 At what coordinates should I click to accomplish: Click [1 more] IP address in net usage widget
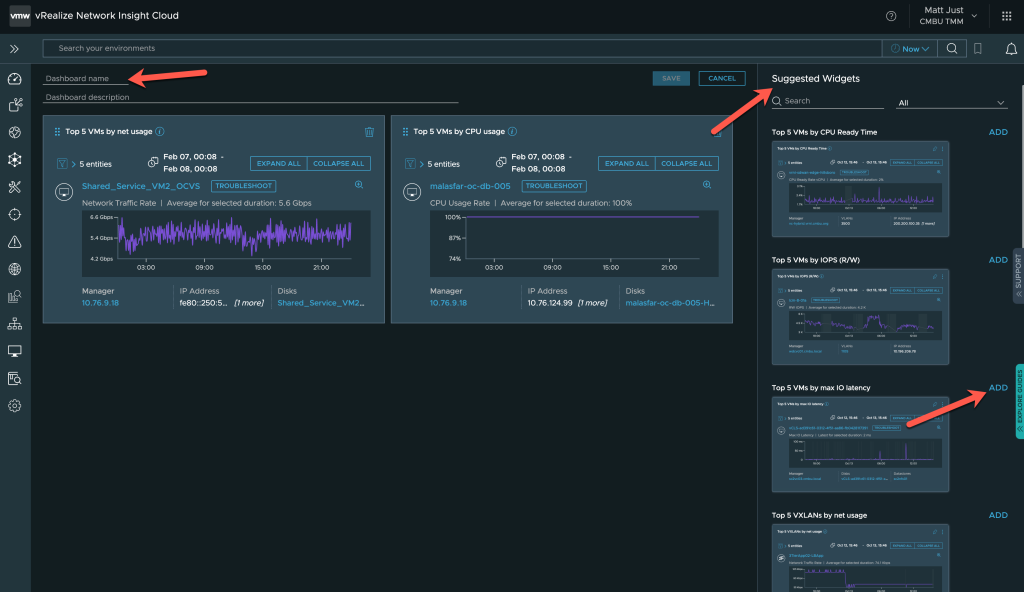249,303
